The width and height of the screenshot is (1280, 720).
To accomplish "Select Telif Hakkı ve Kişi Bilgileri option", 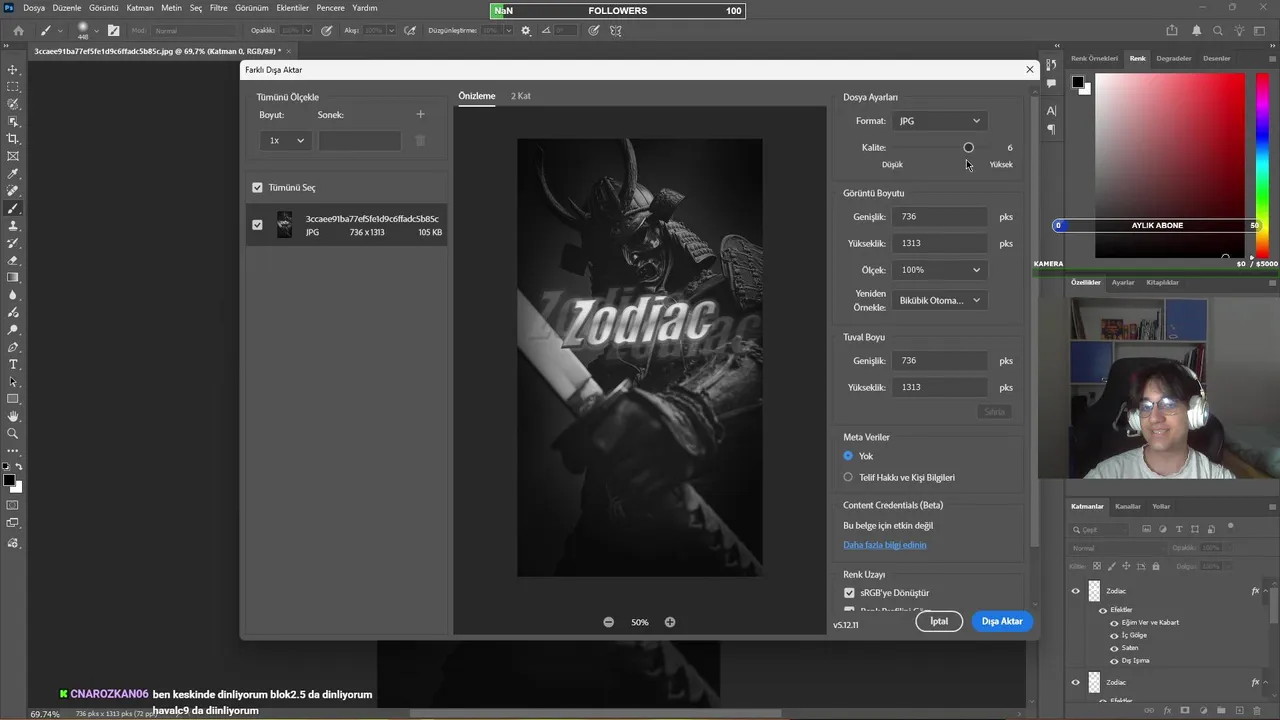I will click(x=848, y=477).
